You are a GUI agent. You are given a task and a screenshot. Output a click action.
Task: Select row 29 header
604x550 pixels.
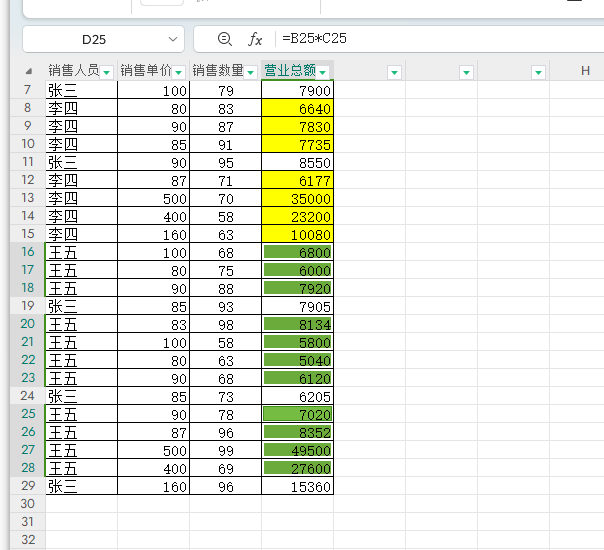click(x=27, y=486)
